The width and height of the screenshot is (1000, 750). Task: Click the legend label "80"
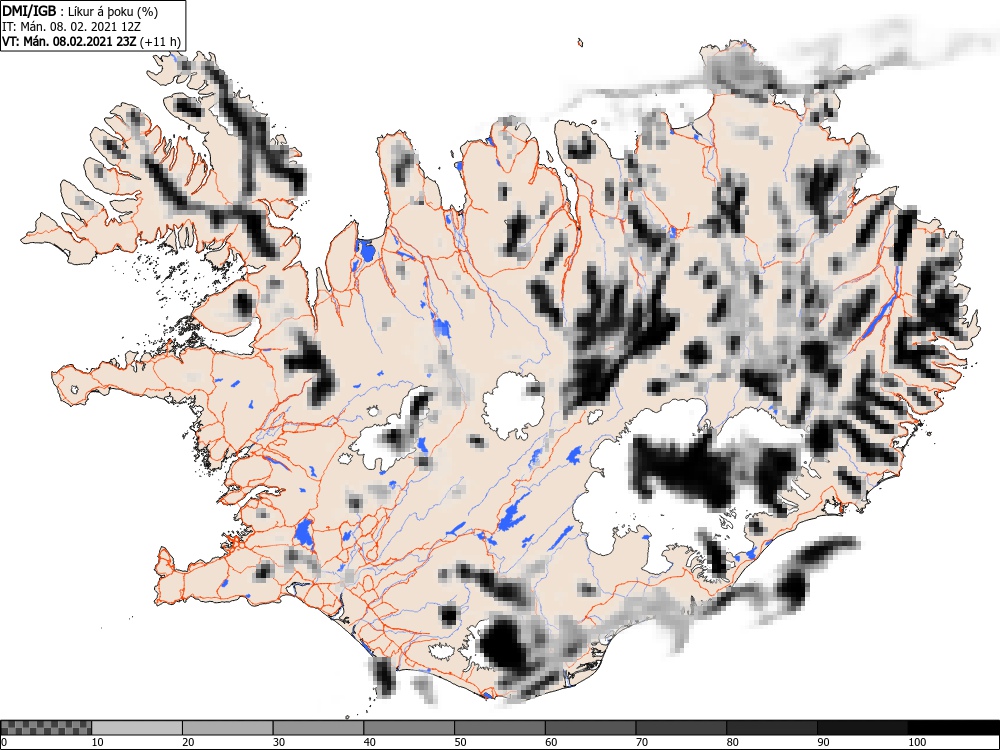click(x=732, y=742)
